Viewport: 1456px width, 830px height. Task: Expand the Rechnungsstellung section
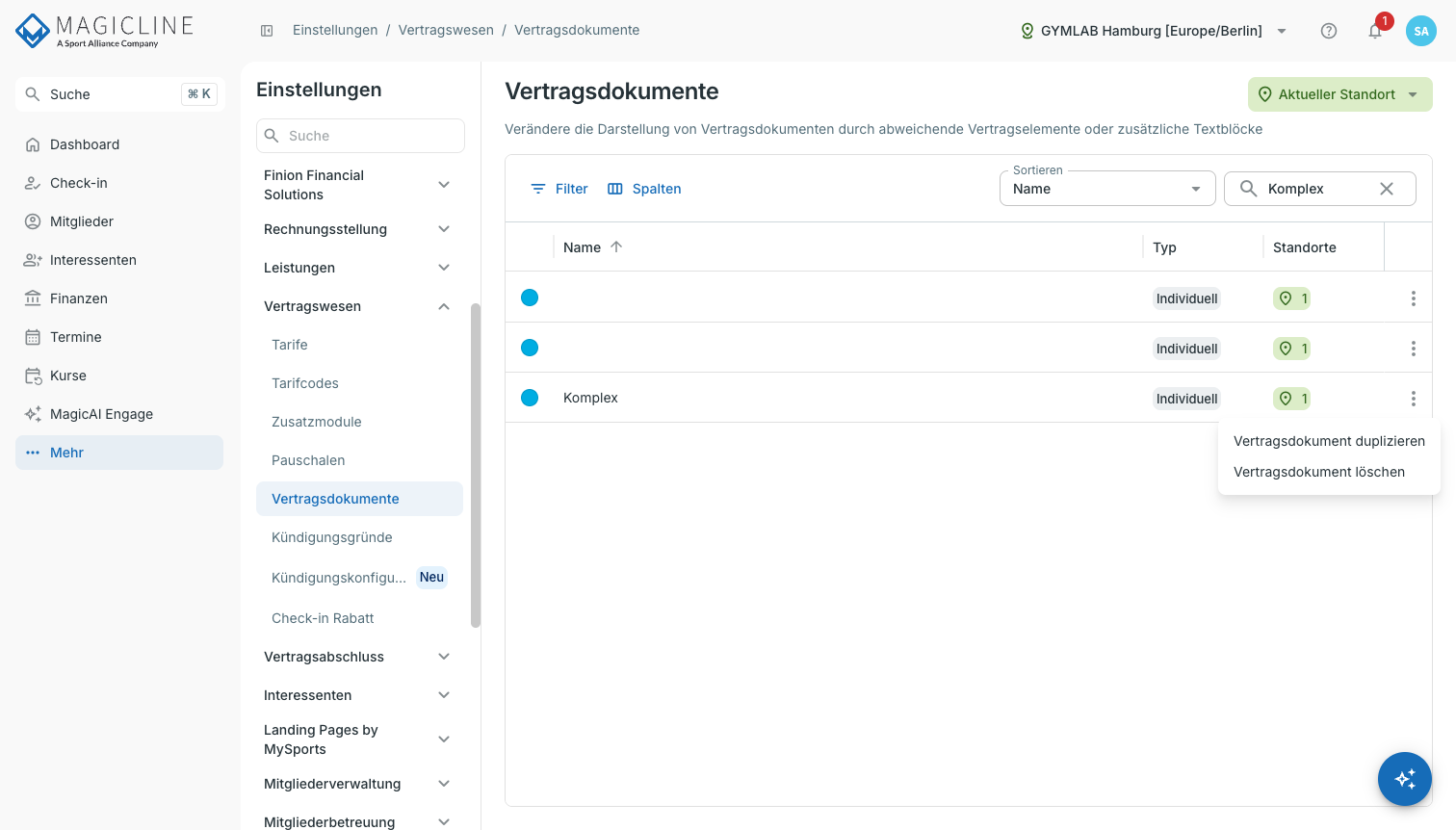tap(359, 229)
